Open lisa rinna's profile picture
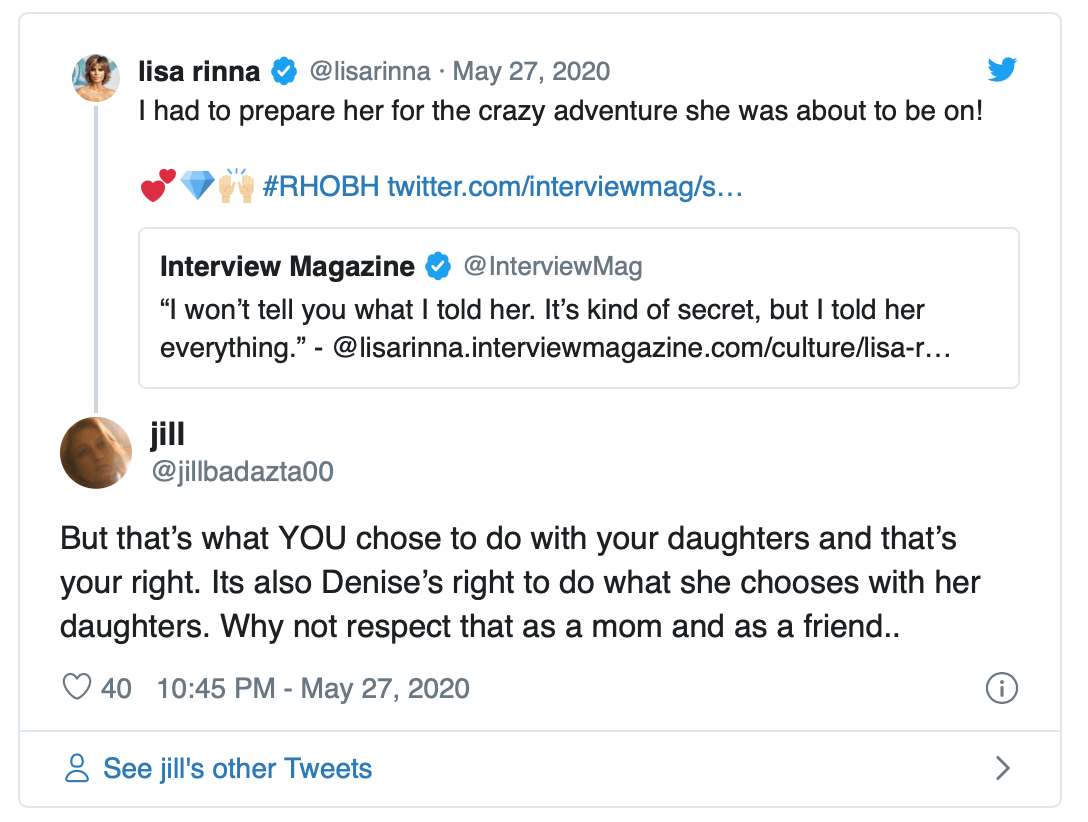The image size is (1088, 822). (97, 78)
